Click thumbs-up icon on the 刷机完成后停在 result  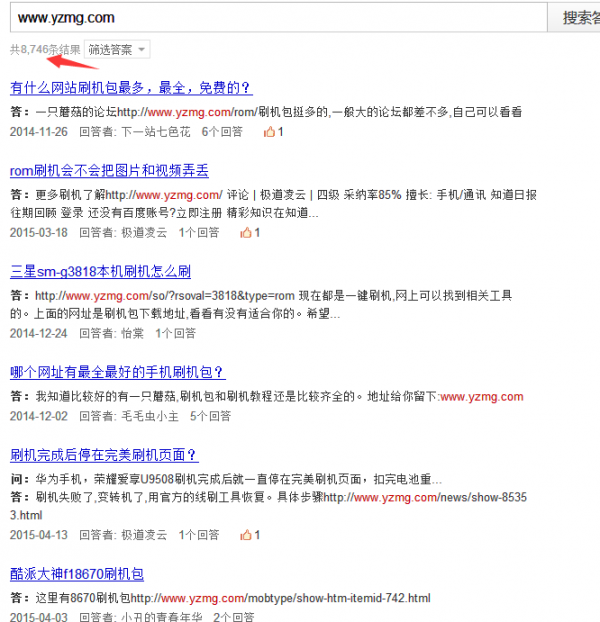(x=246, y=535)
